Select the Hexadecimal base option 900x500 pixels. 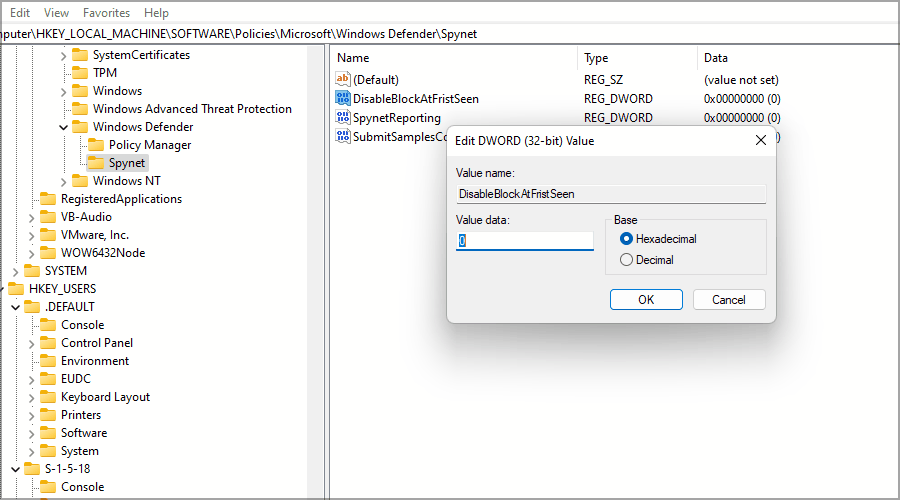tap(627, 239)
